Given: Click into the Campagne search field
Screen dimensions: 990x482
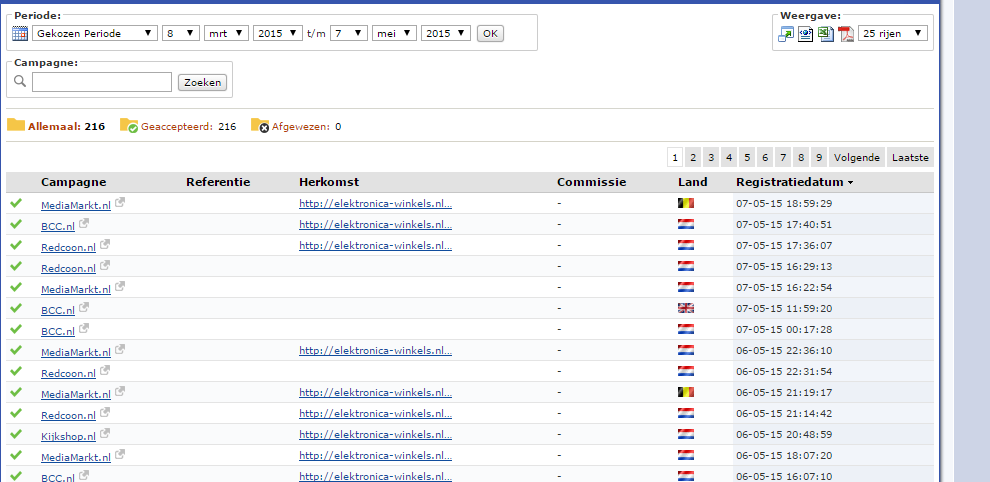Looking at the screenshot, I should pos(102,82).
